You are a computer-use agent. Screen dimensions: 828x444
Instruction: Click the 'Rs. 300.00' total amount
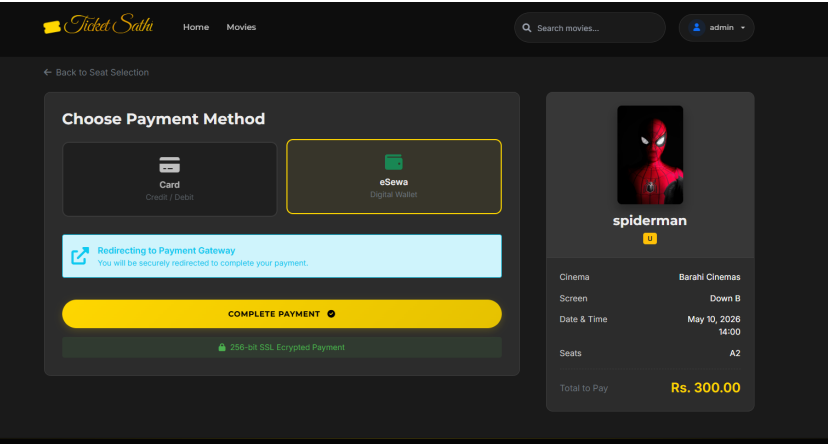705,388
